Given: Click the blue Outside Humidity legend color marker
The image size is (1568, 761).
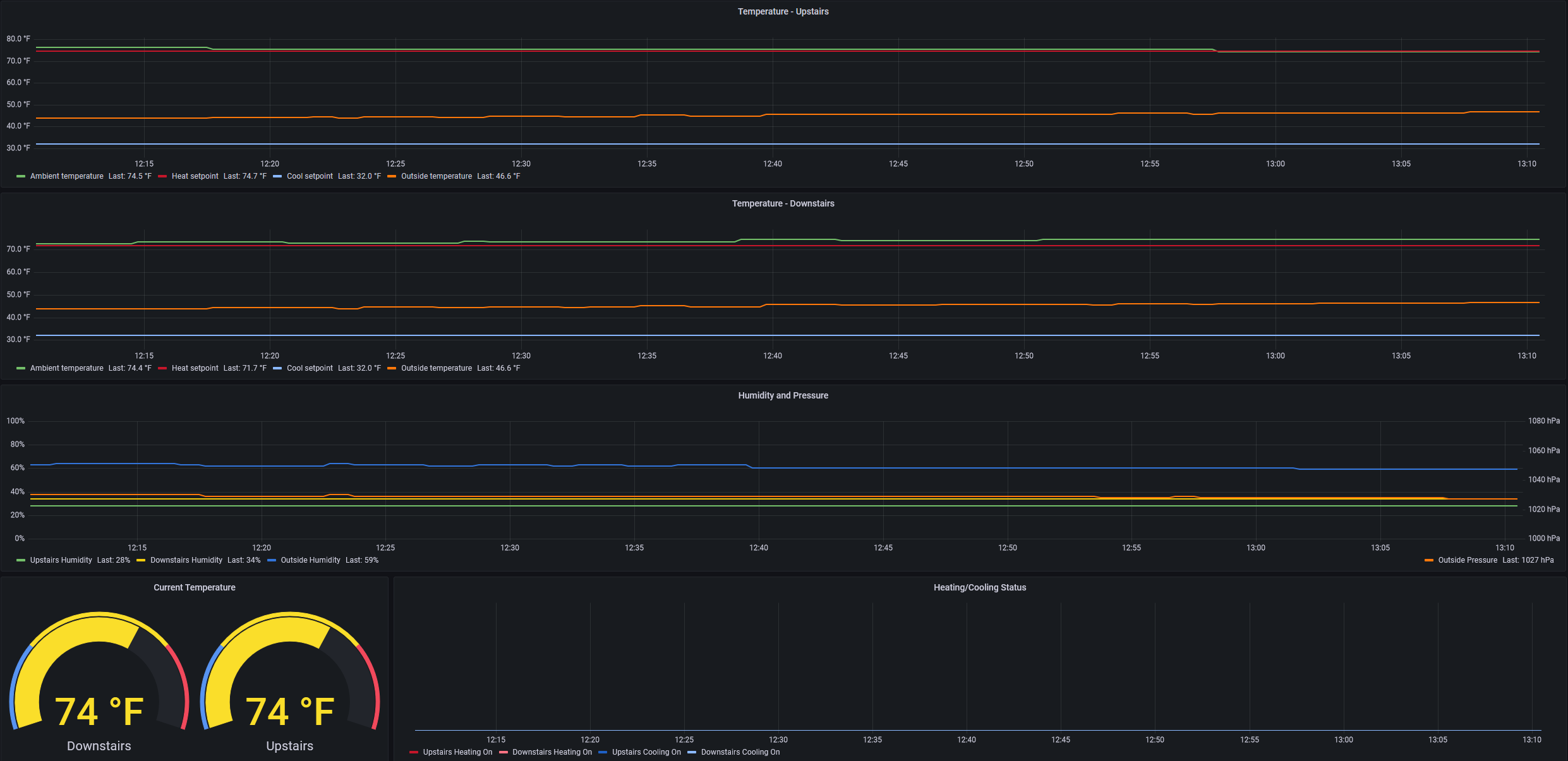Looking at the screenshot, I should [x=272, y=560].
